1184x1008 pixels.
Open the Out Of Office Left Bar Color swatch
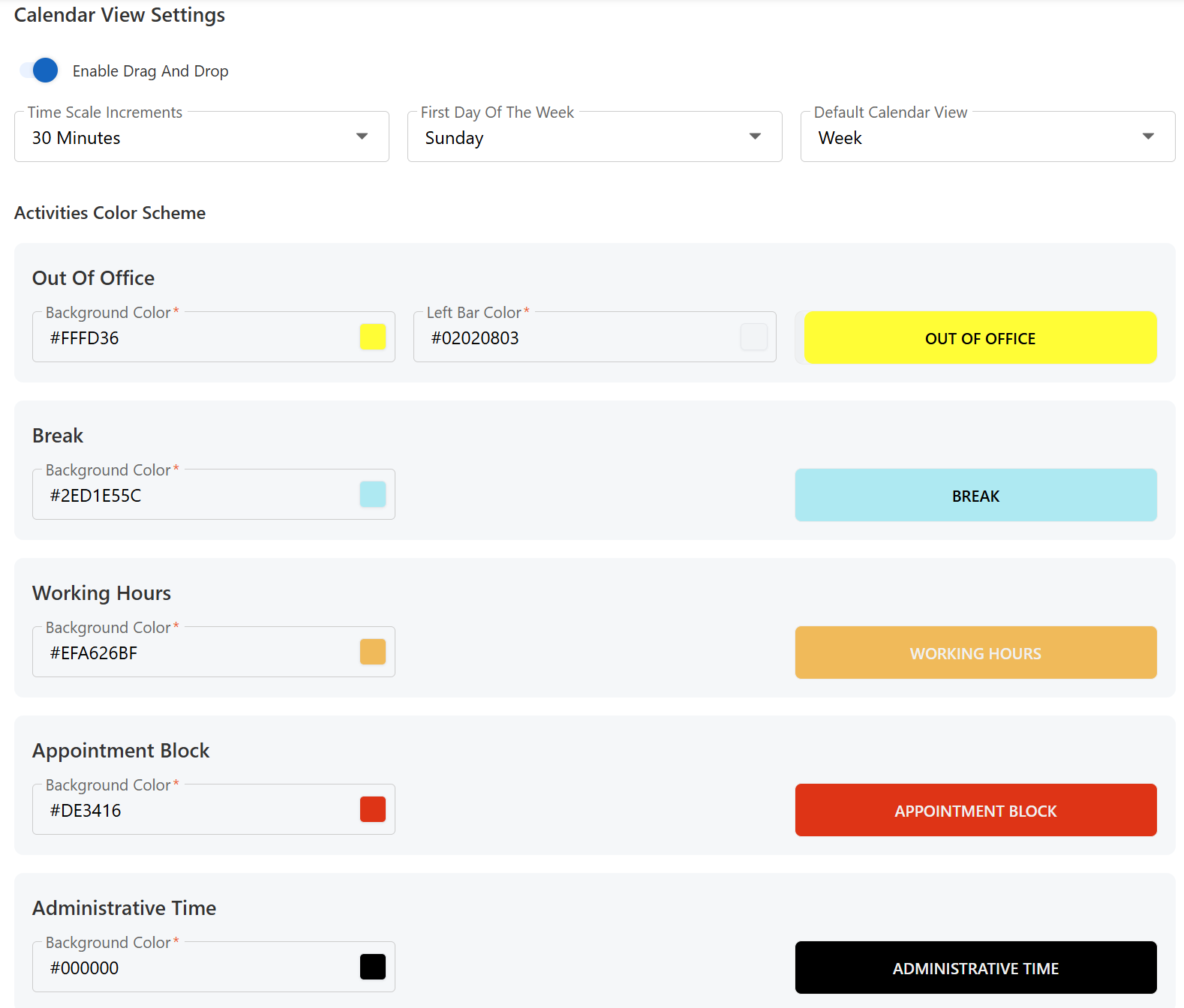click(753, 337)
